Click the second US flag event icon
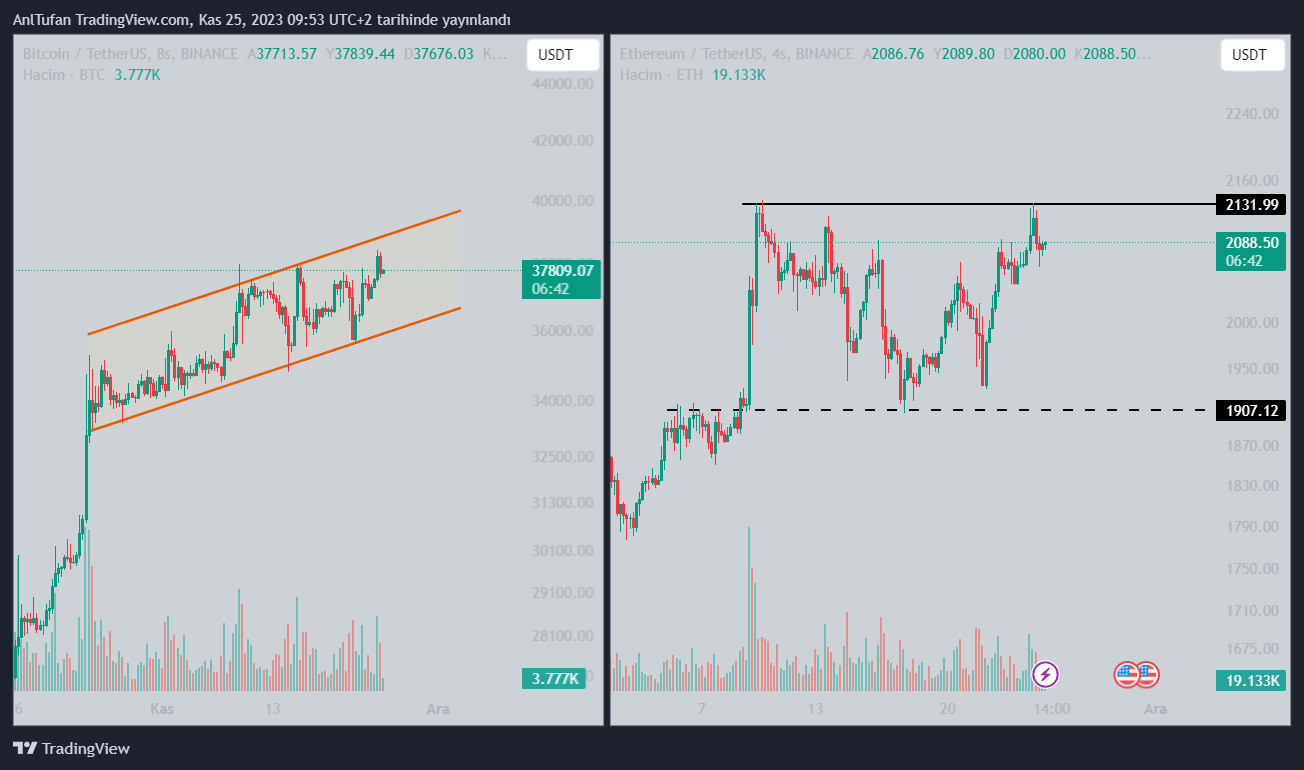The image size is (1304, 770). (x=1146, y=675)
